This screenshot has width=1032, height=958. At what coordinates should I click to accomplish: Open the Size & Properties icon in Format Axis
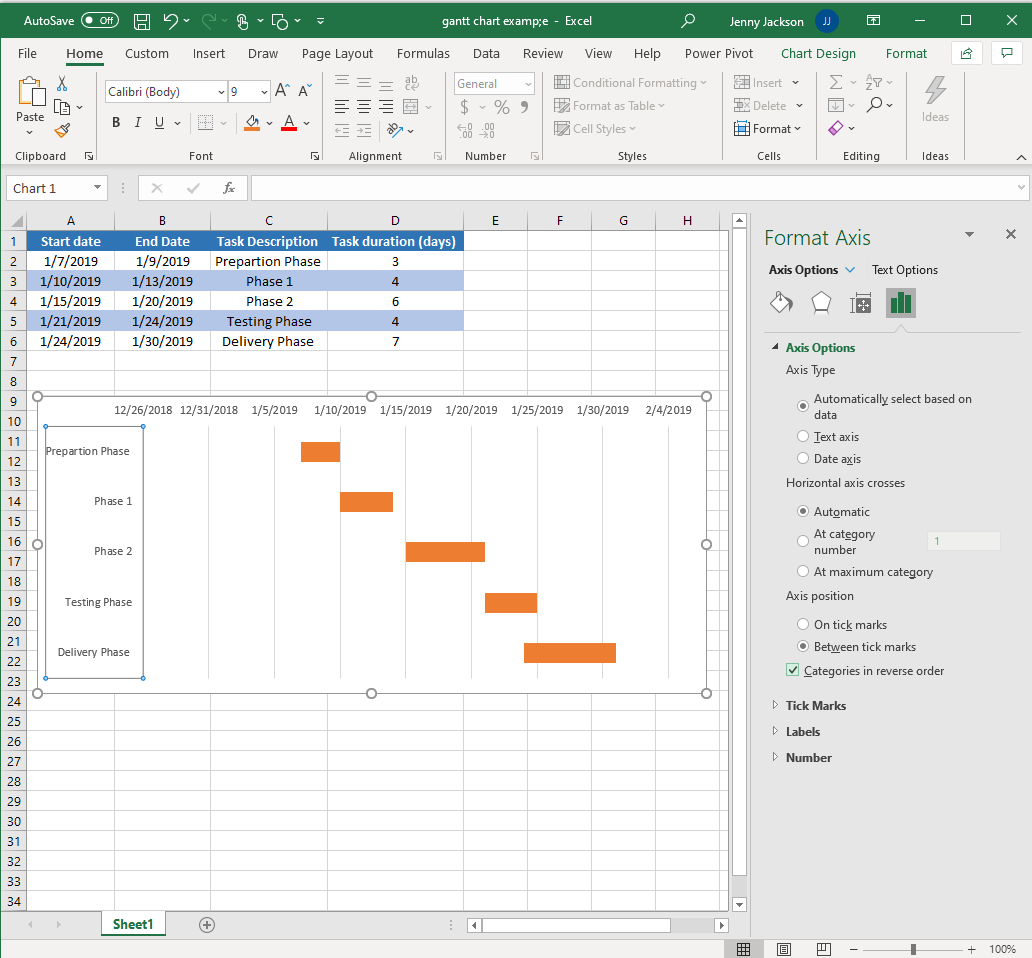coord(860,302)
